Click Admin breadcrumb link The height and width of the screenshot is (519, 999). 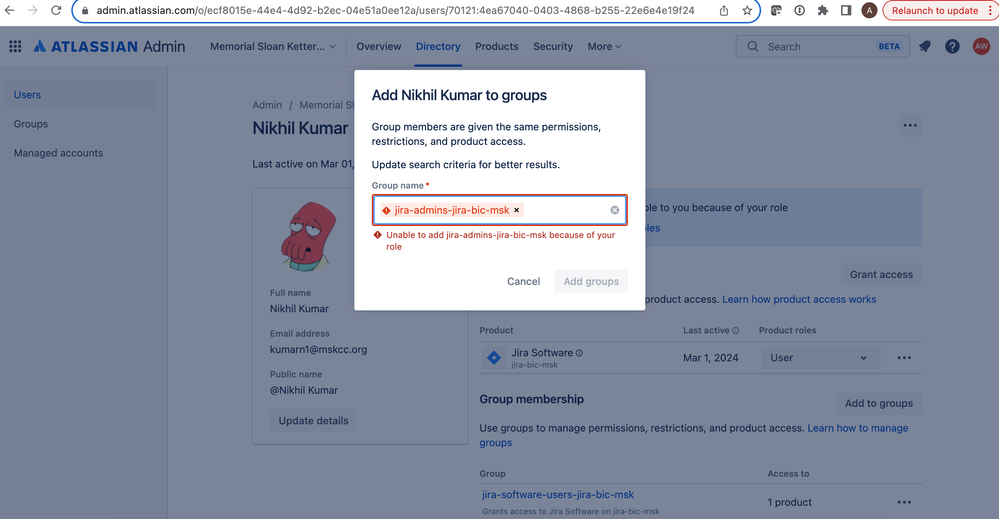point(267,105)
